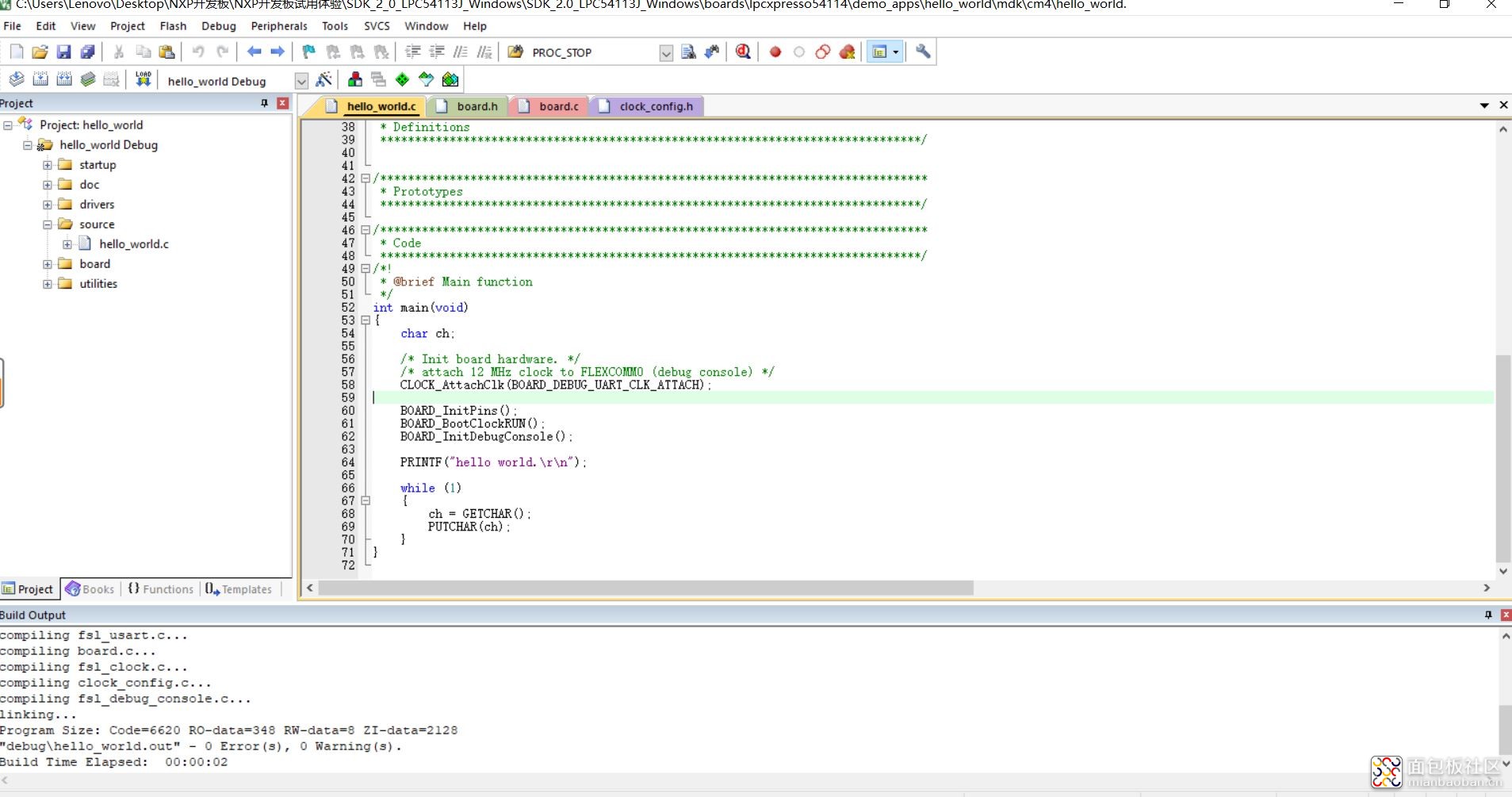Expand the doc folder
Image resolution: width=1512 pixels, height=797 pixels.
(x=48, y=185)
